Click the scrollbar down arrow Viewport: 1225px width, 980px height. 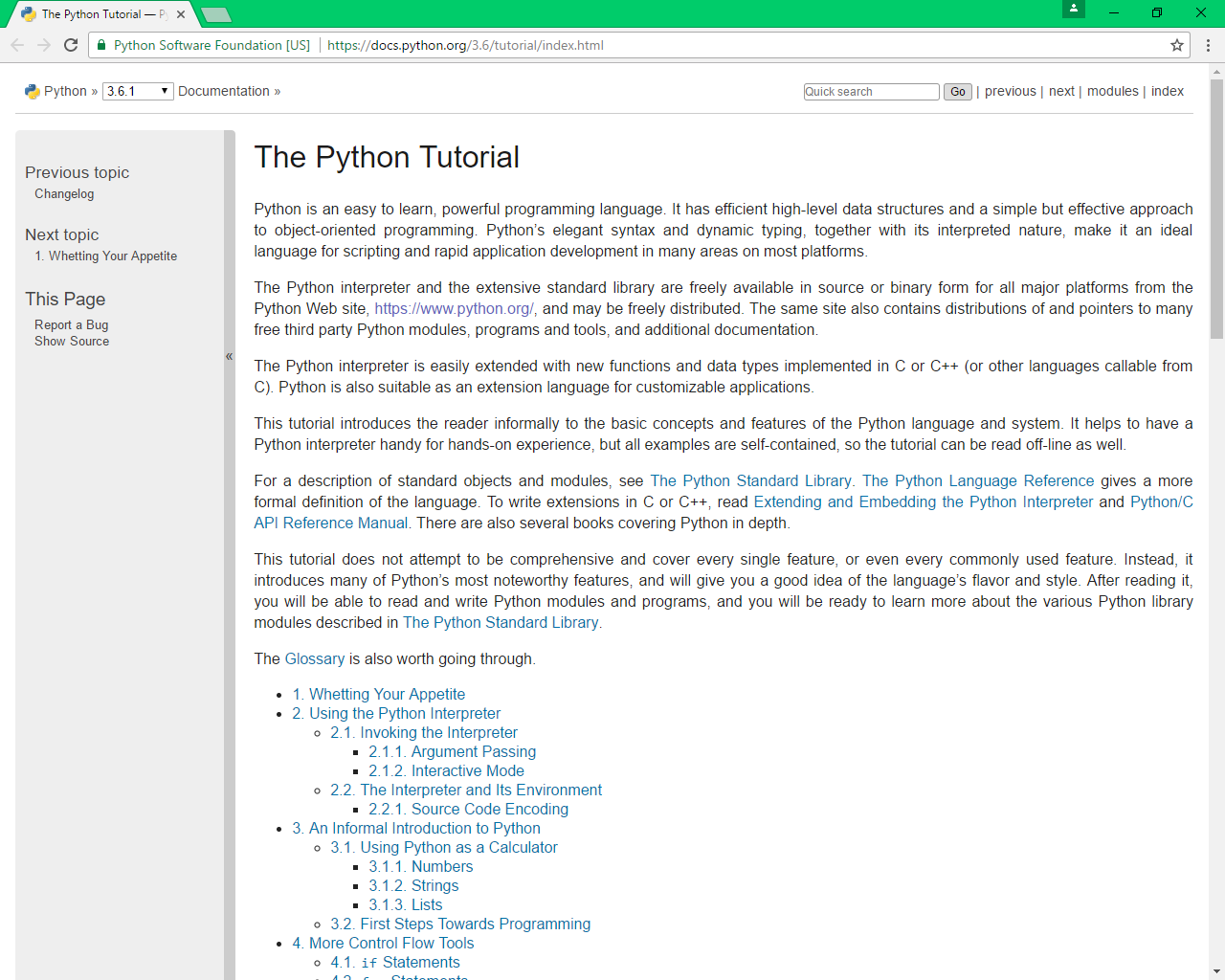point(1217,972)
